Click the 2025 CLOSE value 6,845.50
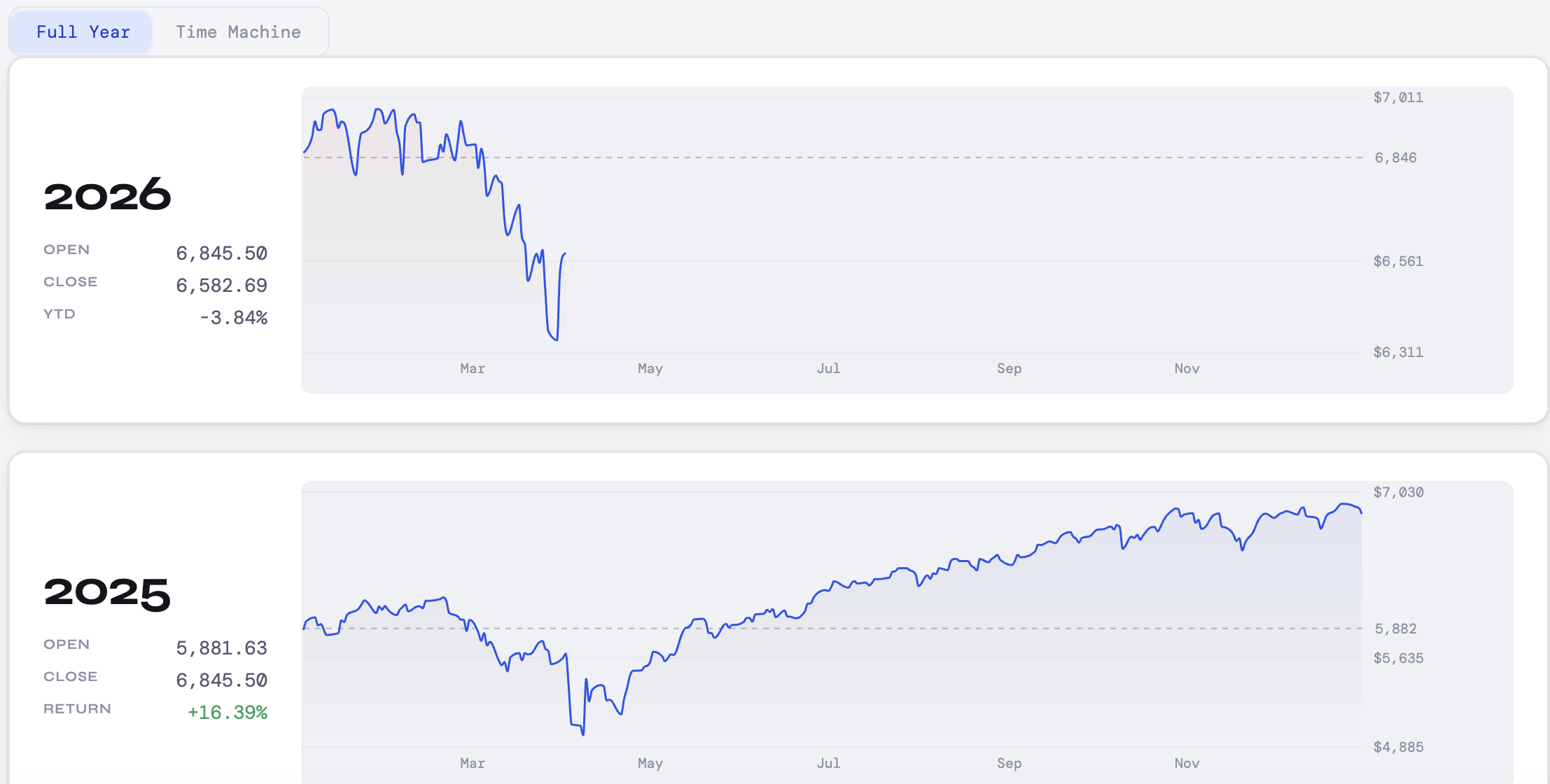The height and width of the screenshot is (784, 1550). [221, 680]
